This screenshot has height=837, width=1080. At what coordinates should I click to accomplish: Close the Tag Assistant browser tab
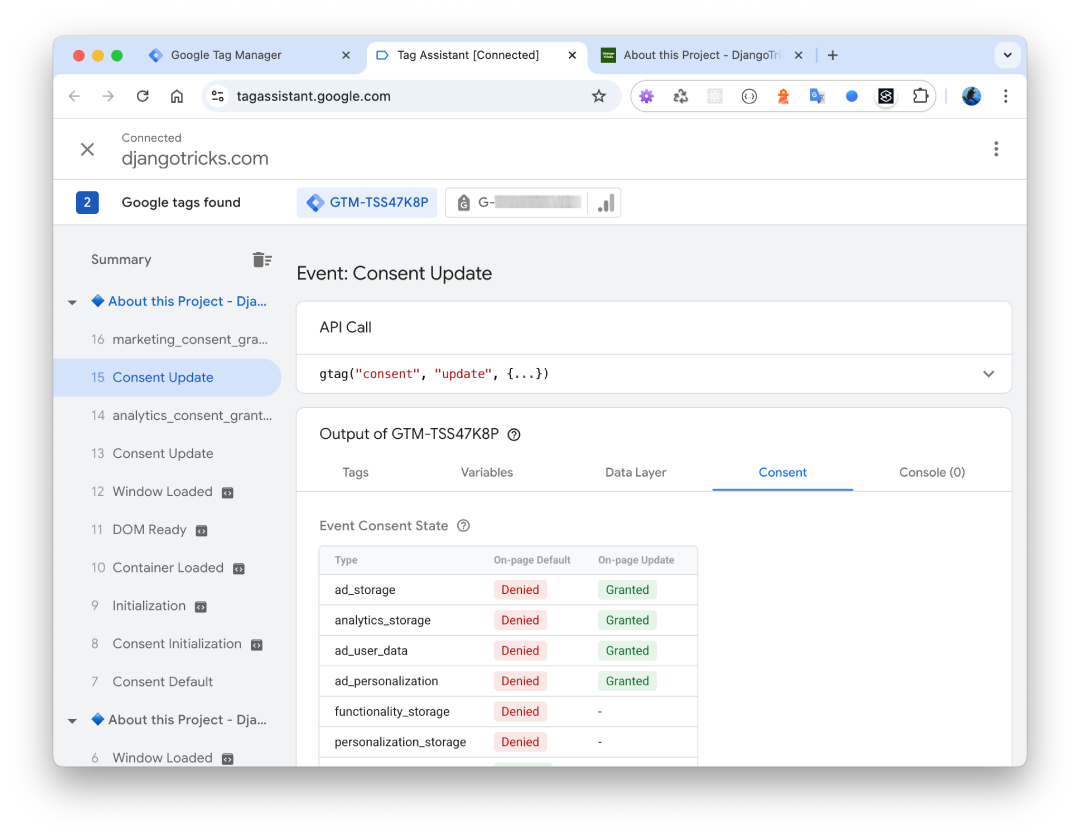(x=572, y=55)
